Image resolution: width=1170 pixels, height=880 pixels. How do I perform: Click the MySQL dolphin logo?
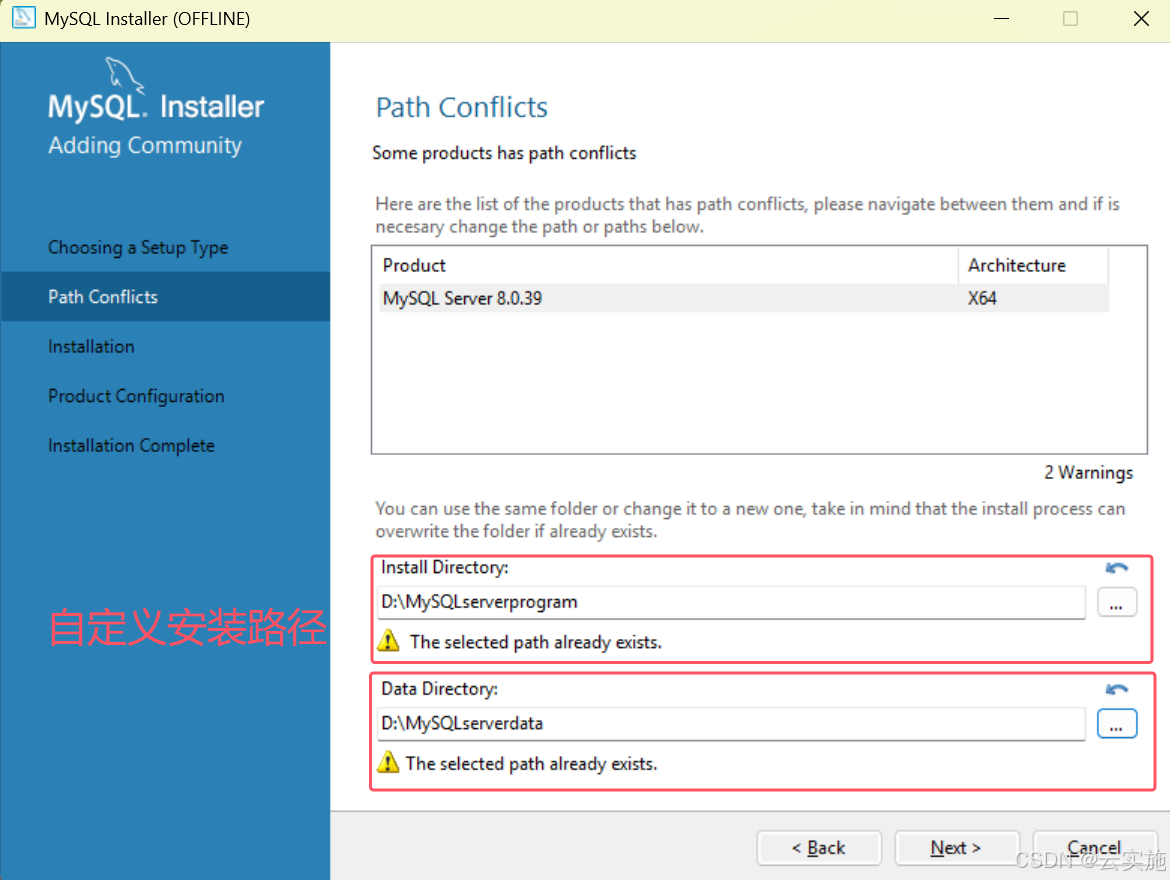click(123, 75)
